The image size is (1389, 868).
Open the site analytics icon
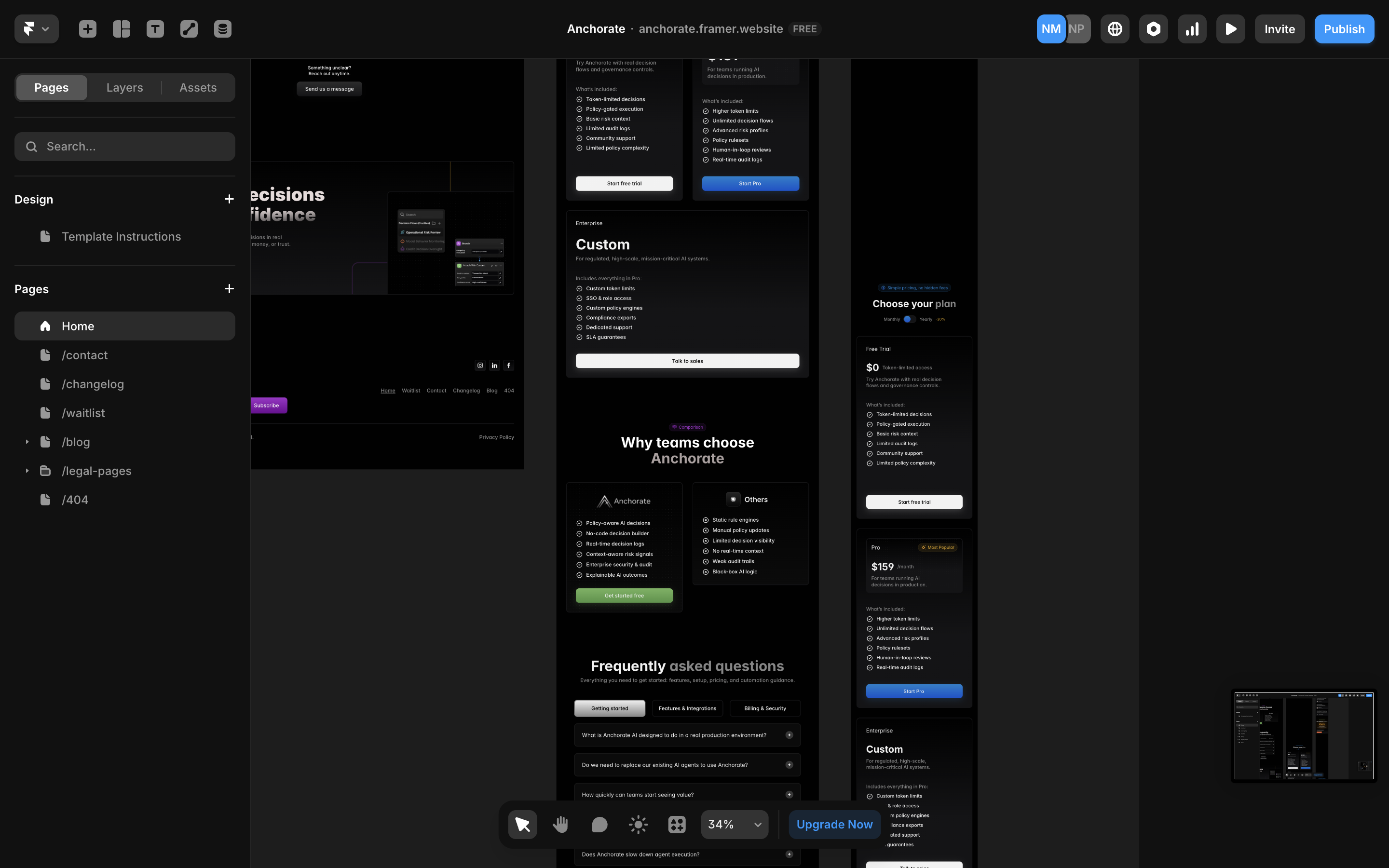(x=1192, y=28)
